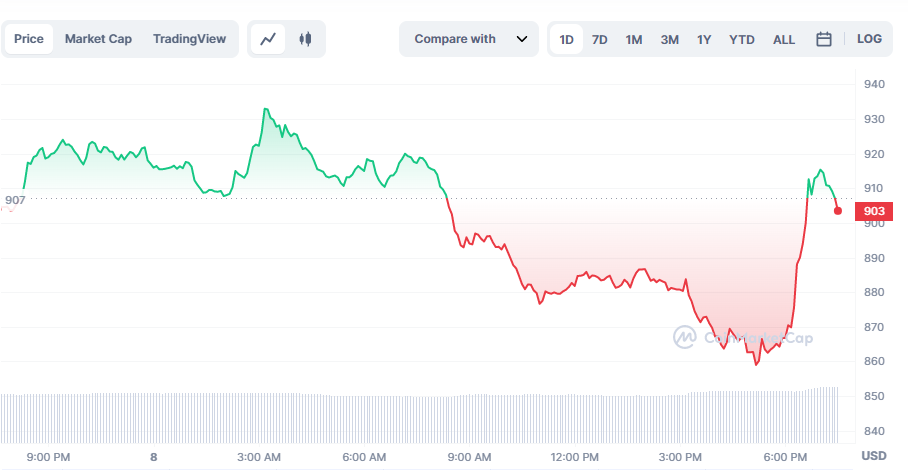Show the 3M time range

(669, 39)
